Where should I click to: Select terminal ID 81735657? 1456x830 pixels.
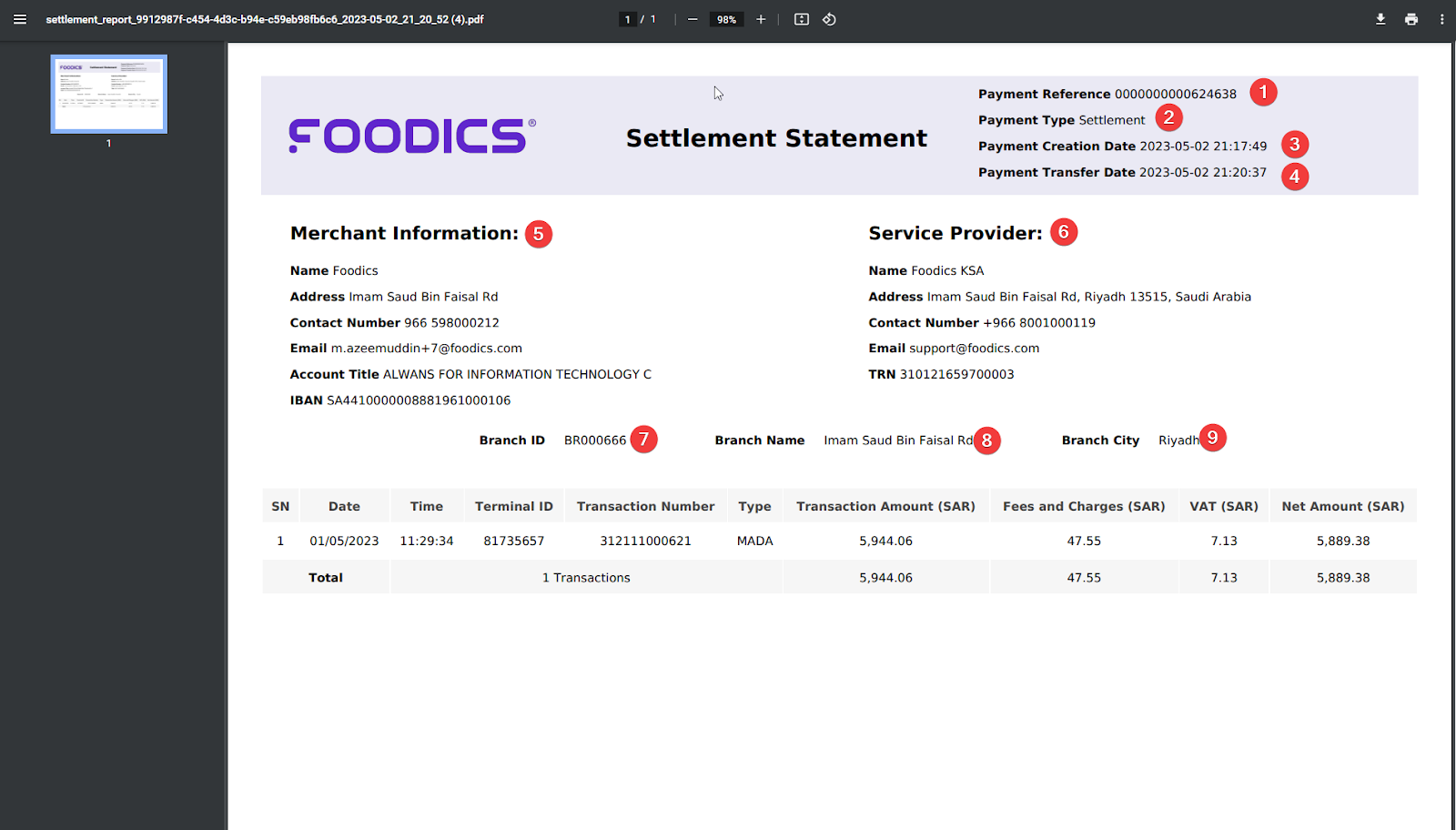pos(513,541)
